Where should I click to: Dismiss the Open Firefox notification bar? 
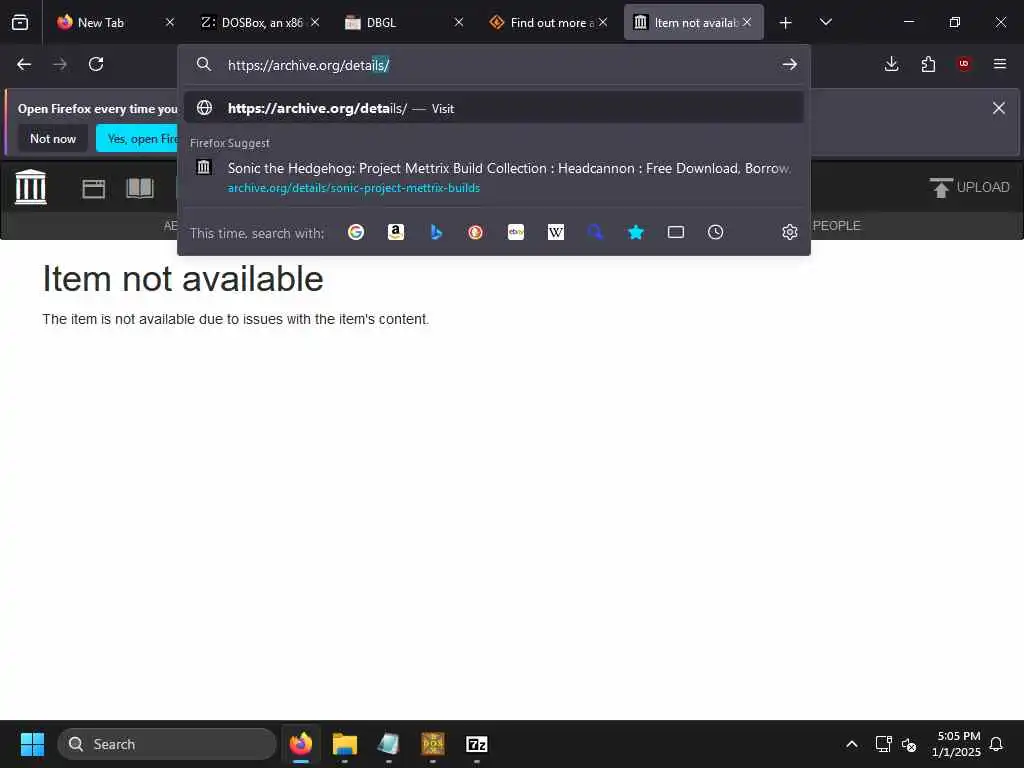point(999,108)
